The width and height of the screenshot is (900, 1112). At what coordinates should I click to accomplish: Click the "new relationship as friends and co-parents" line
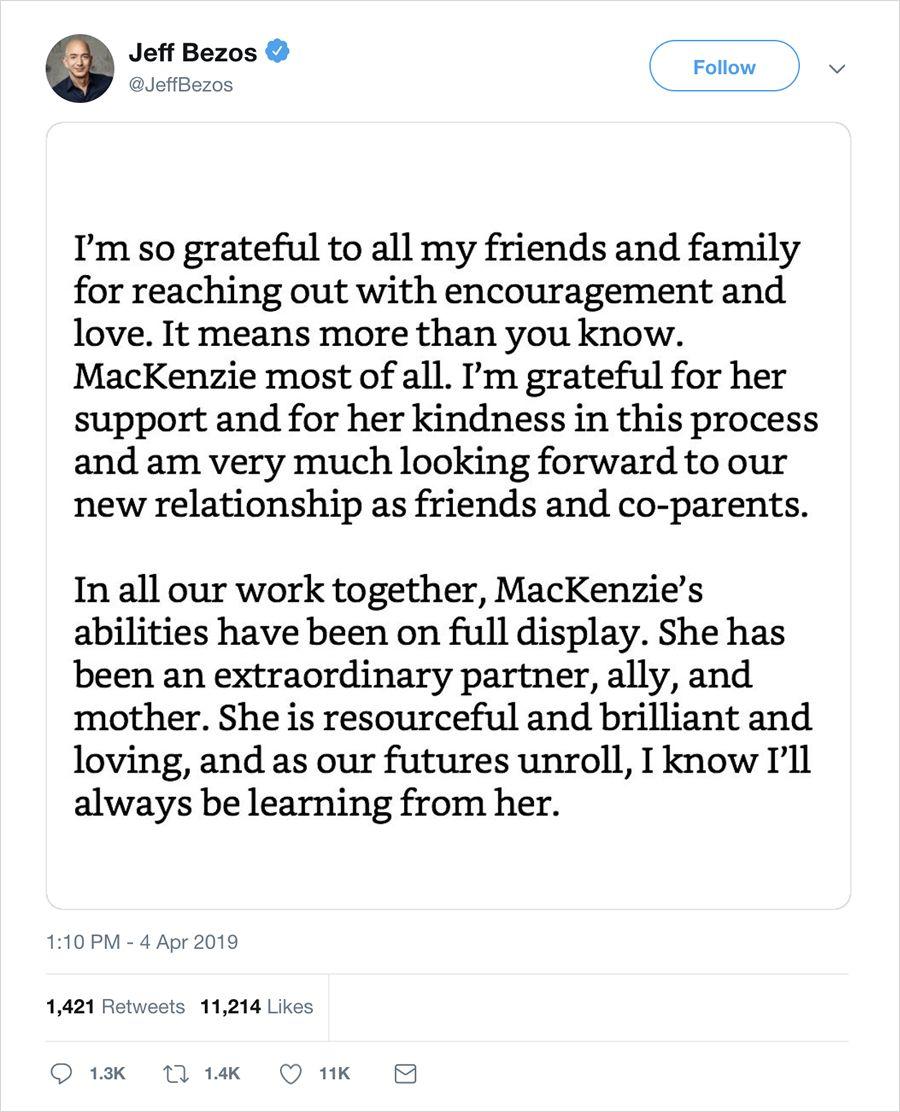[x=440, y=503]
